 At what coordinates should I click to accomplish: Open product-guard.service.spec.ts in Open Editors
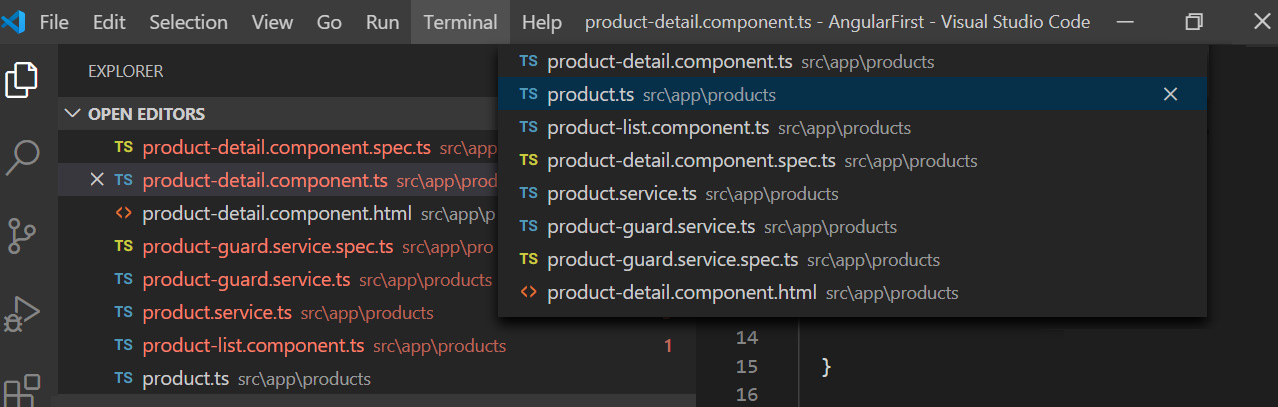pos(278,246)
